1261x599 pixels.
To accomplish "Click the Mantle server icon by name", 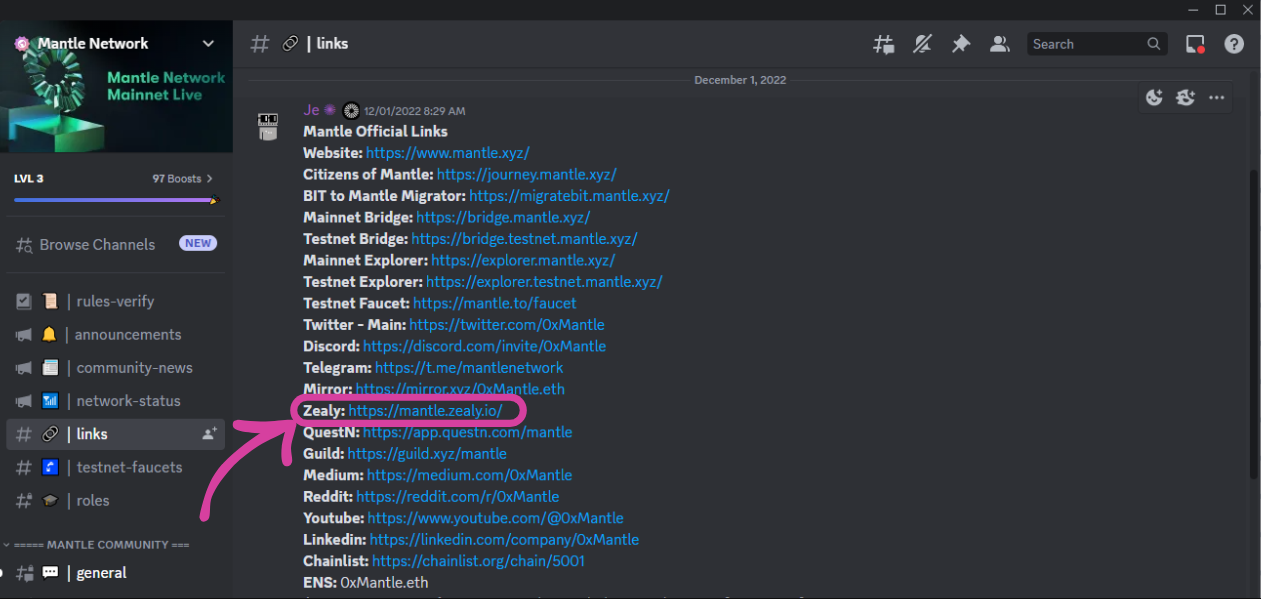I will coord(22,44).
